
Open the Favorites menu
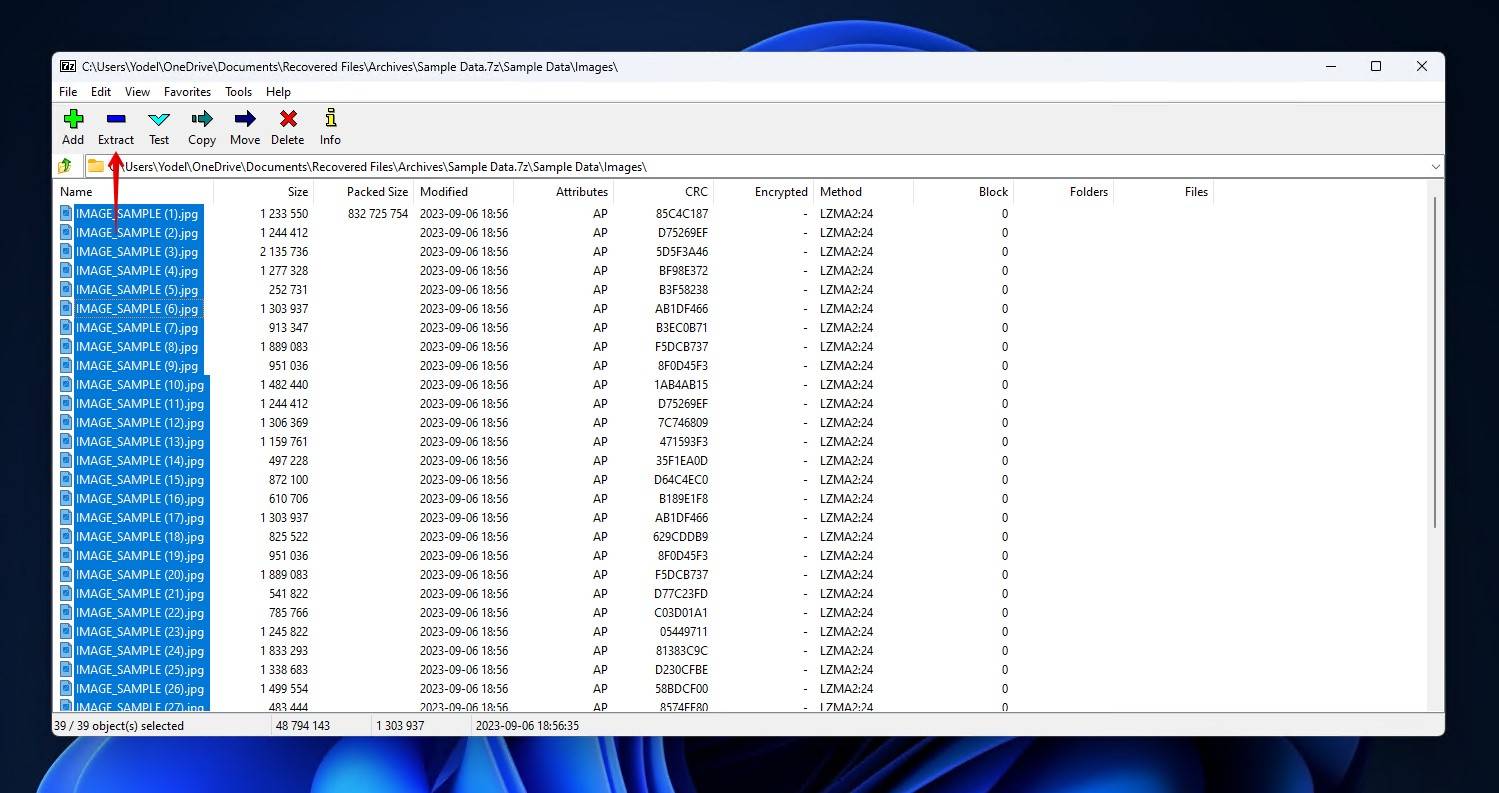[187, 92]
